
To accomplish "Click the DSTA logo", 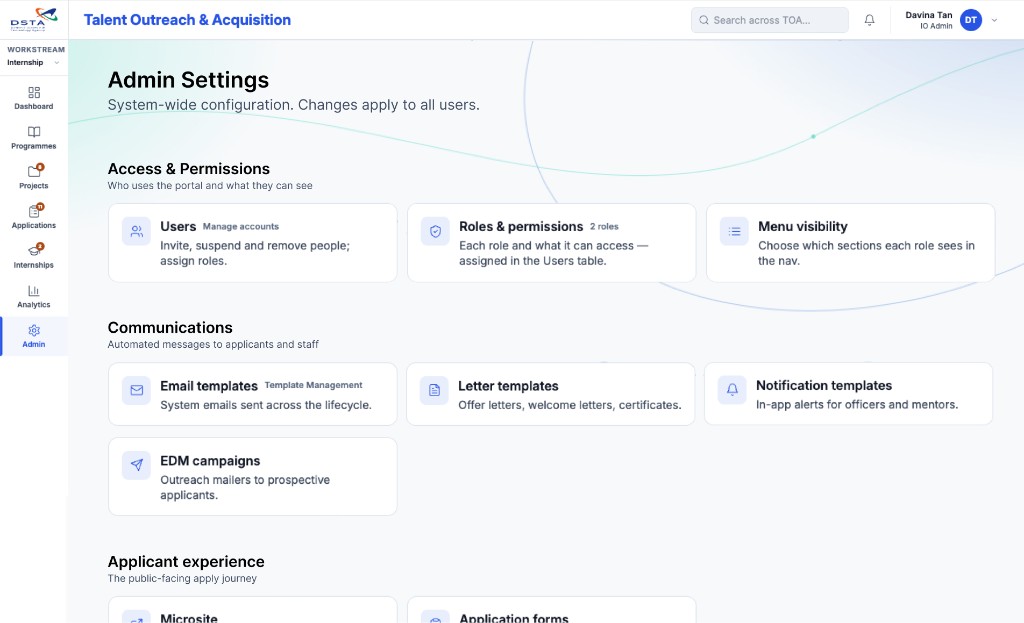I will pos(34,20).
